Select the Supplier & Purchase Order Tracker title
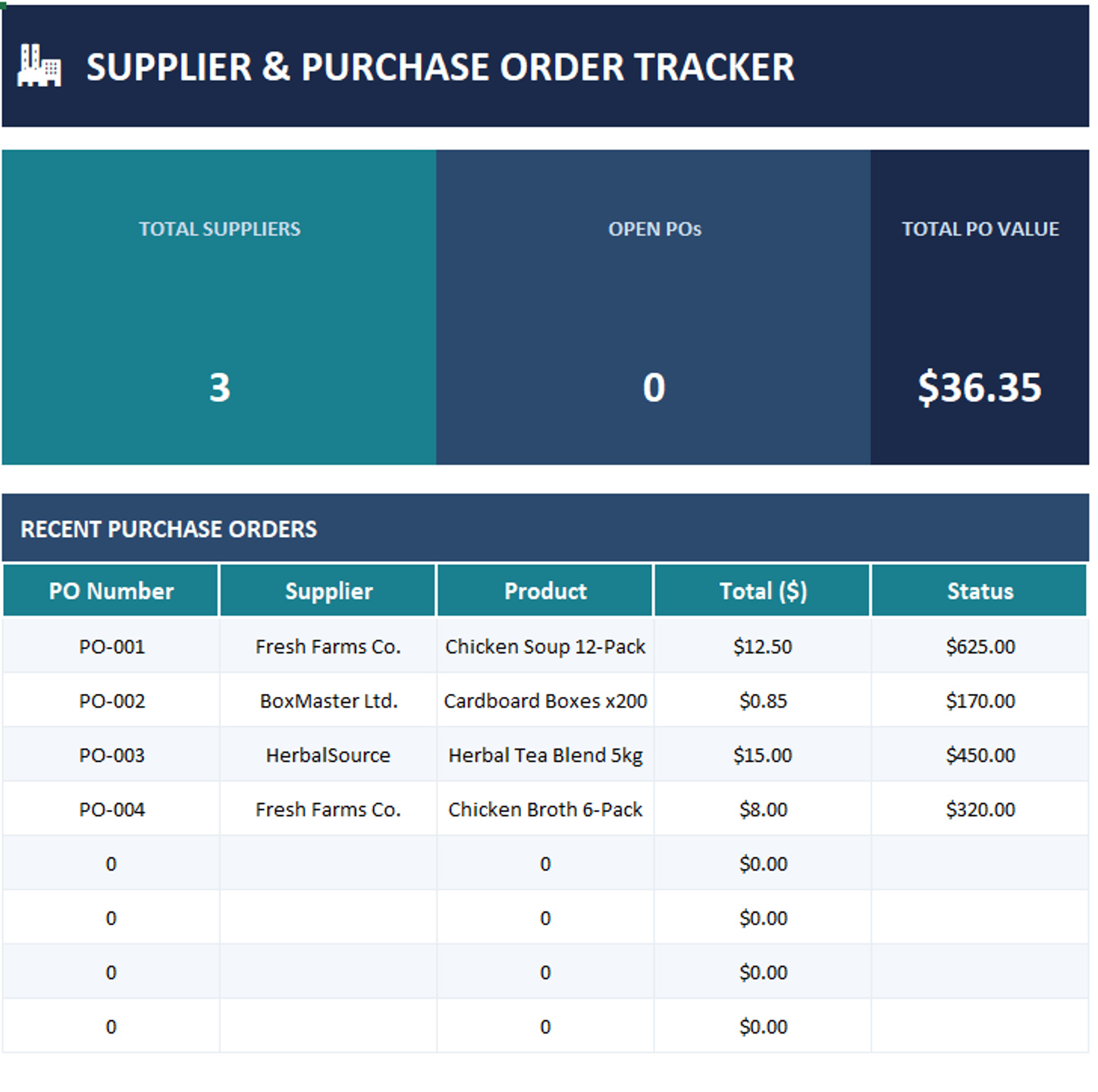 click(440, 67)
